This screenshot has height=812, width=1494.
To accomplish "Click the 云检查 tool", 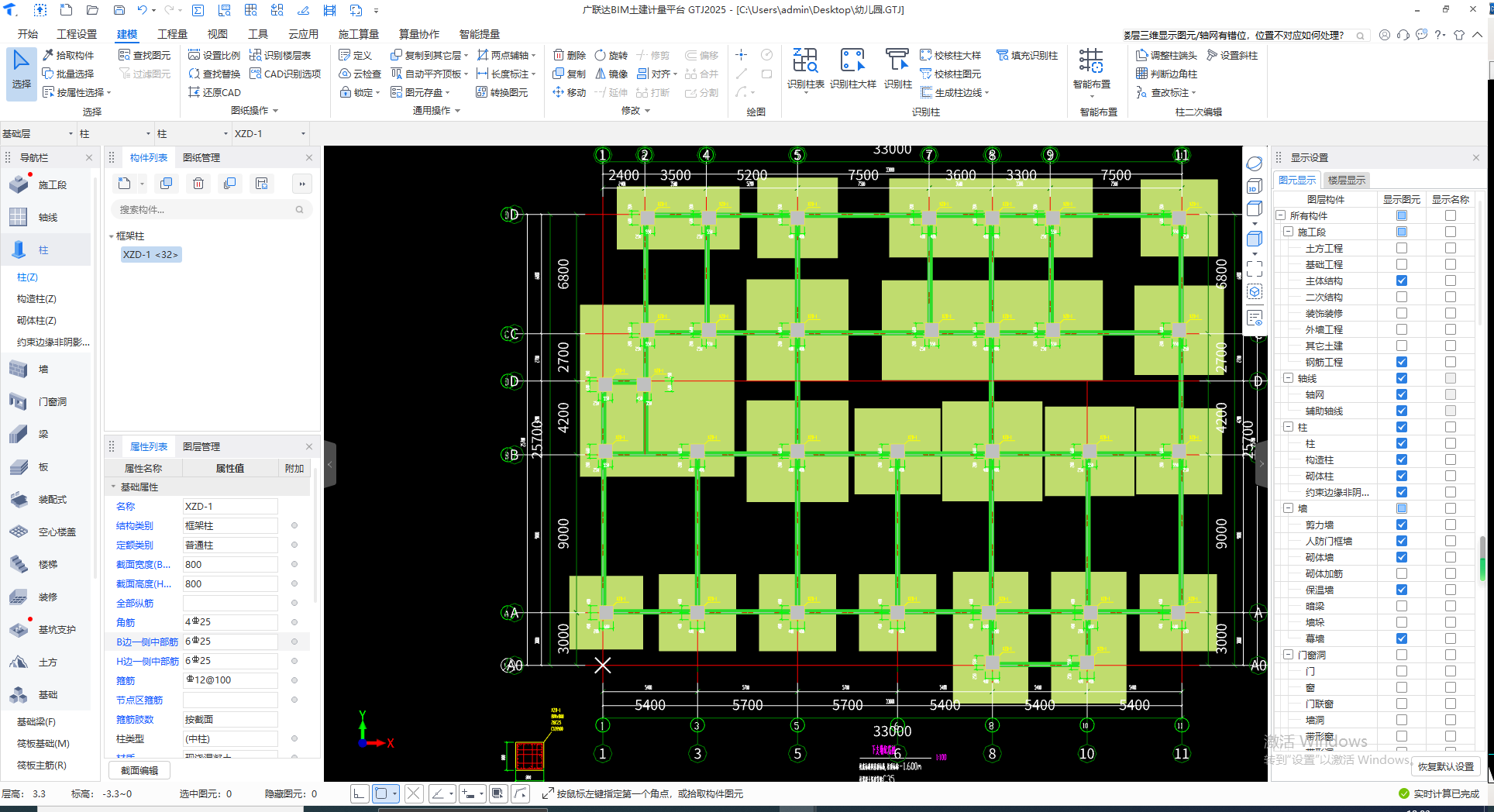I will [x=360, y=74].
